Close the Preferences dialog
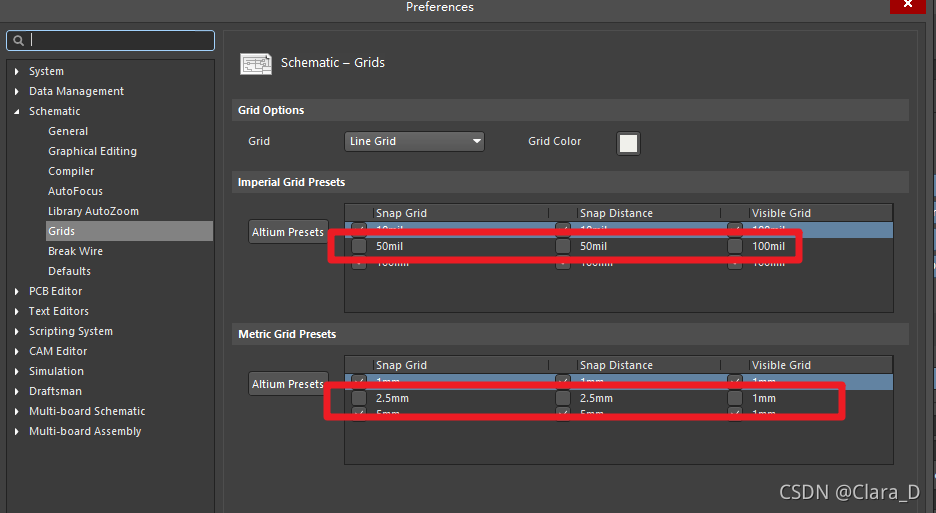The image size is (936, 513). (907, 6)
